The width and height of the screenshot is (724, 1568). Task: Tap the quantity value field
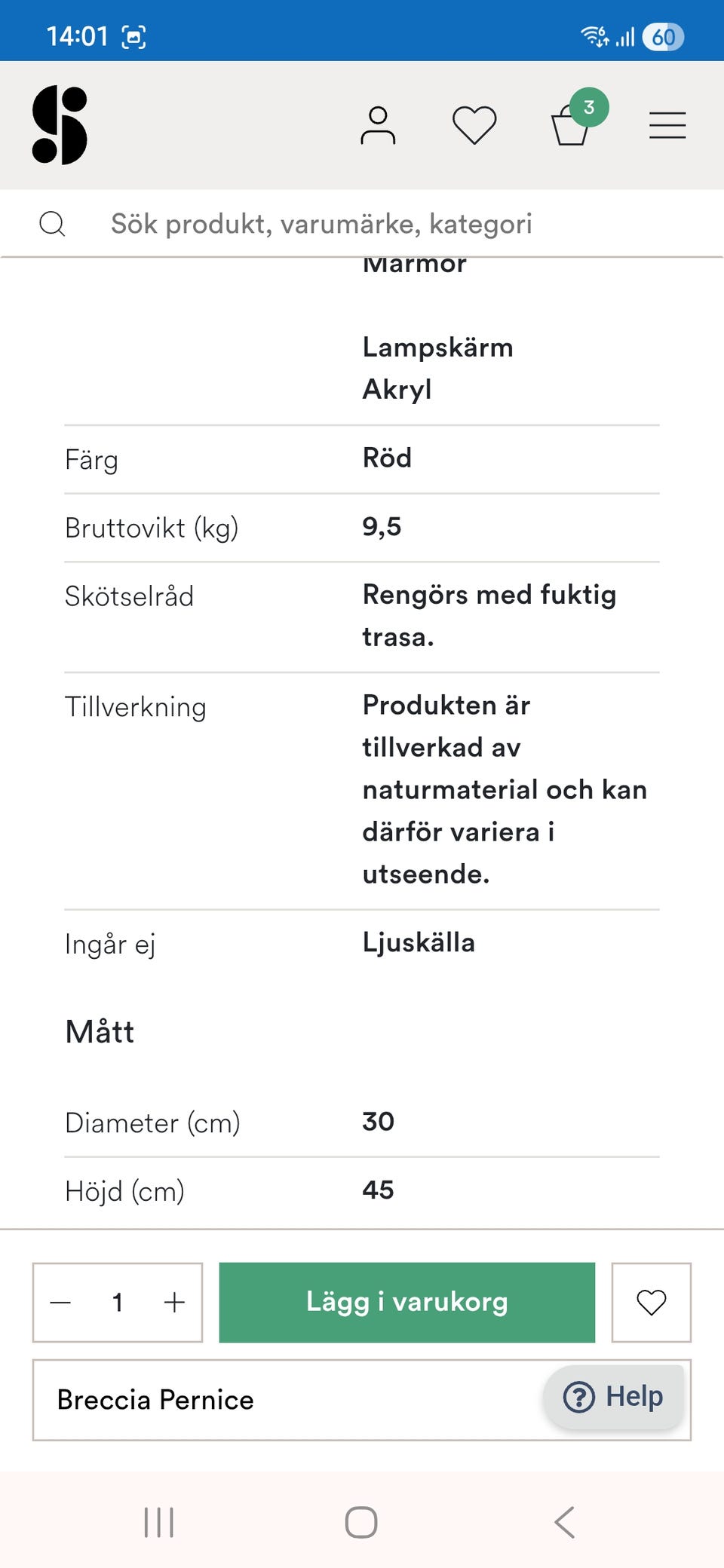(x=118, y=1302)
